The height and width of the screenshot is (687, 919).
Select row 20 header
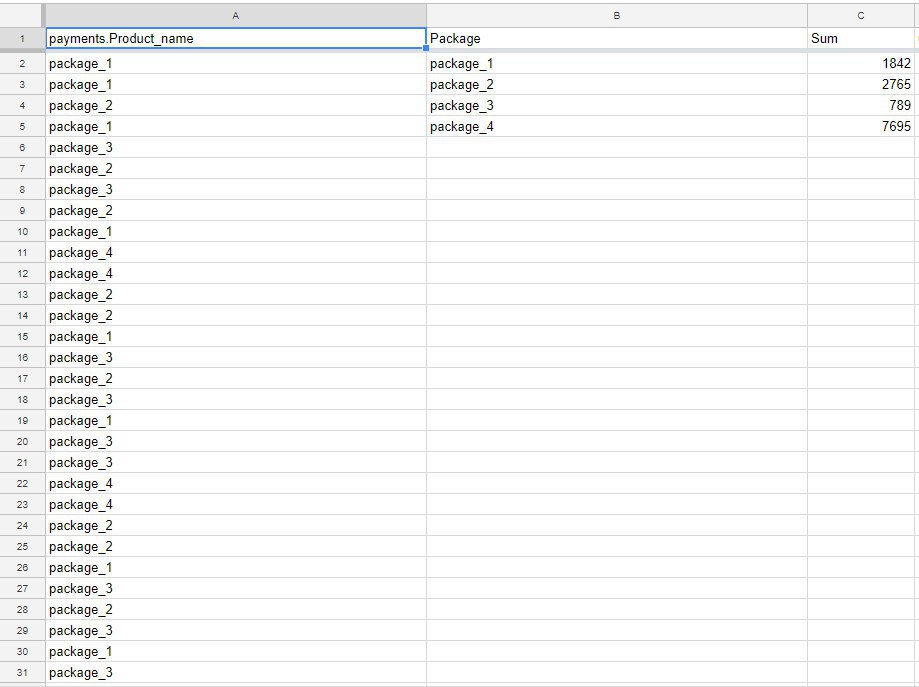(22, 441)
